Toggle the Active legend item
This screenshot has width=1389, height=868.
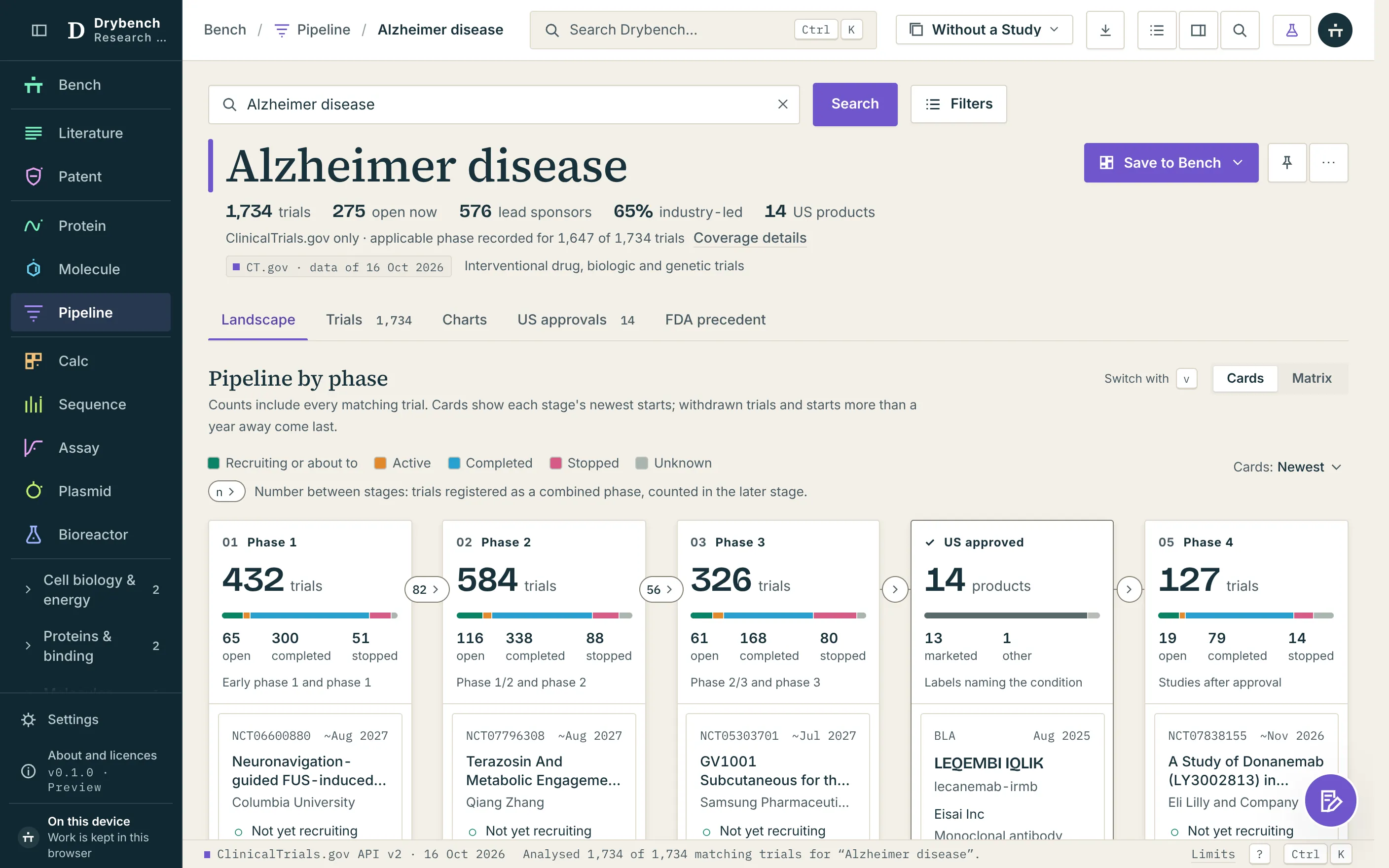tap(402, 463)
